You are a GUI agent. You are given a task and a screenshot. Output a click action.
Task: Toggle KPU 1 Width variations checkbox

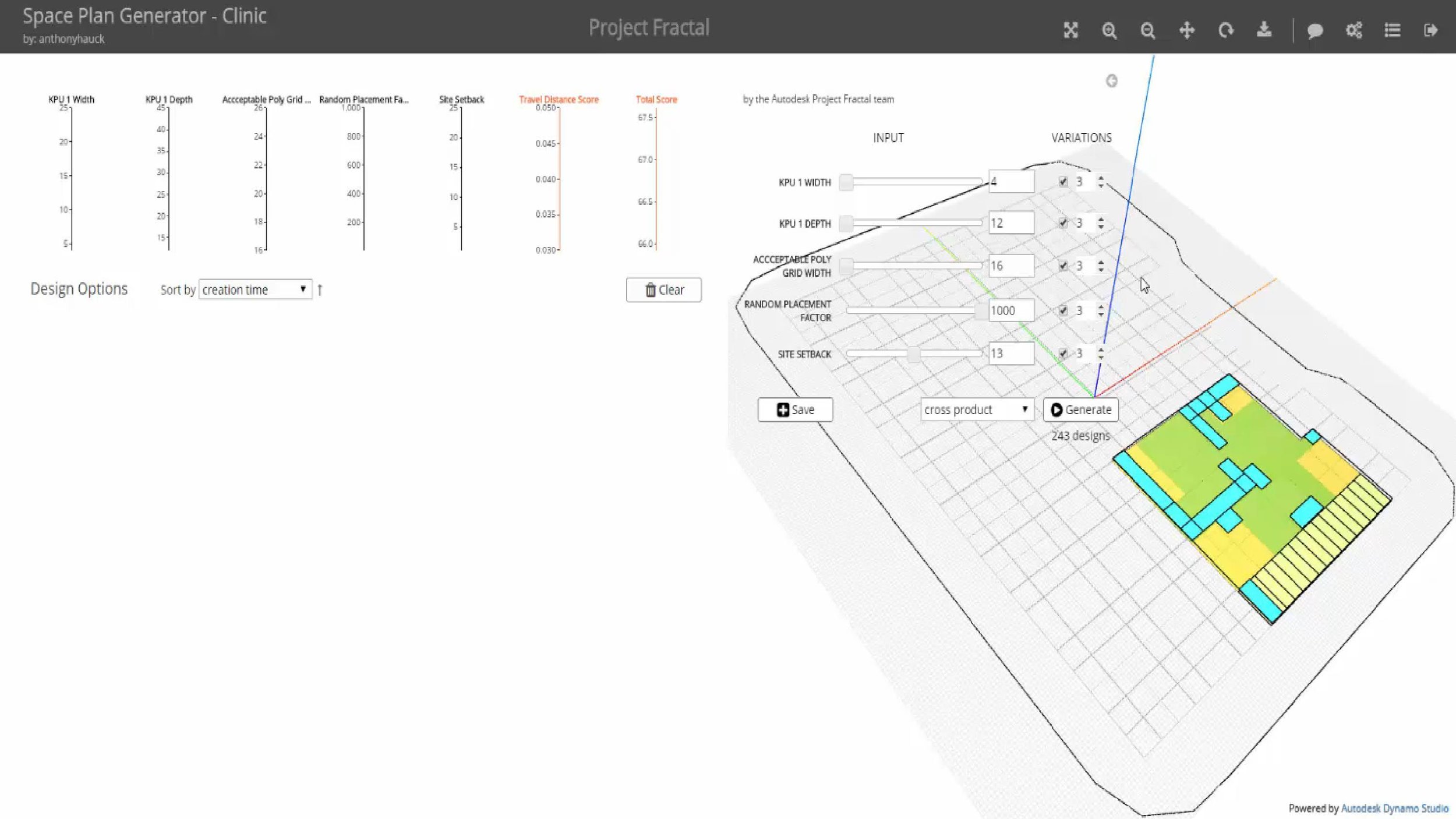pyautogui.click(x=1063, y=182)
